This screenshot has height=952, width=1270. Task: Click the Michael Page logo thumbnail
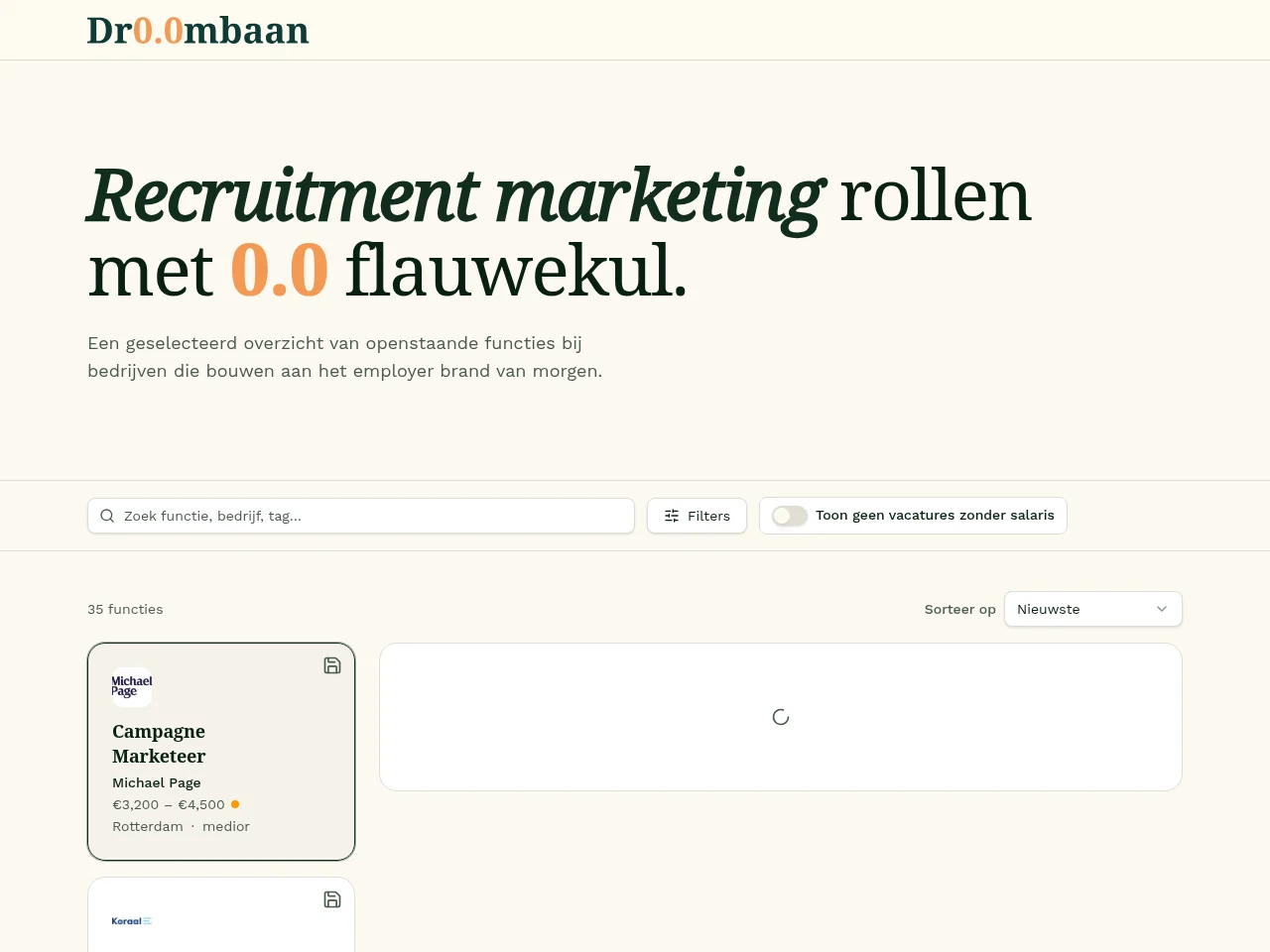tap(132, 686)
